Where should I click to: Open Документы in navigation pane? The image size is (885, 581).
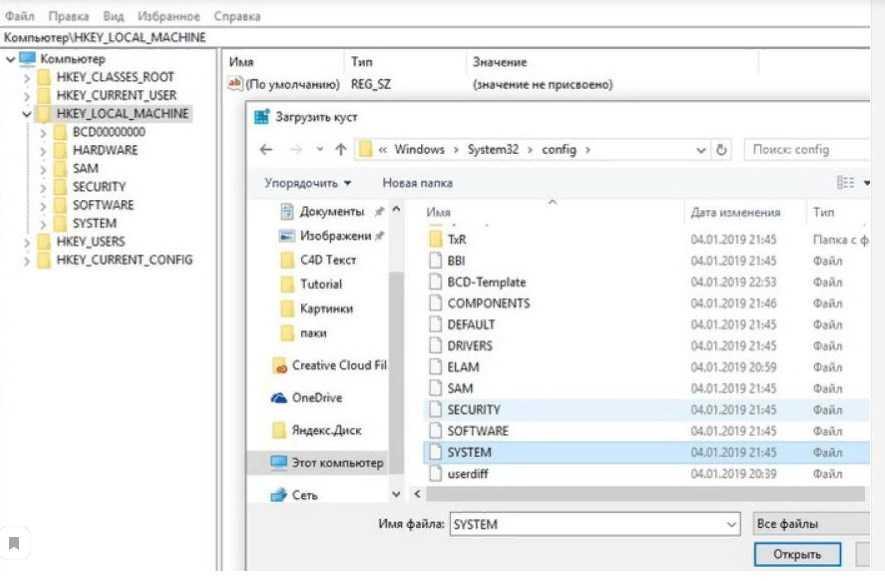click(332, 212)
